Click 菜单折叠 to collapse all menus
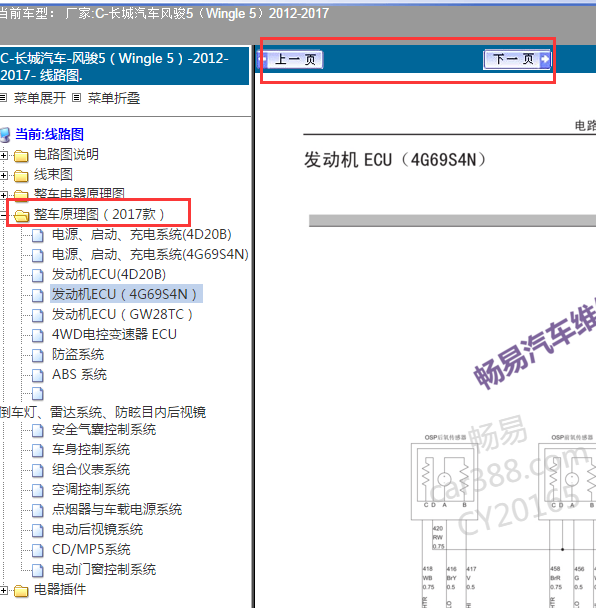 (x=114, y=98)
